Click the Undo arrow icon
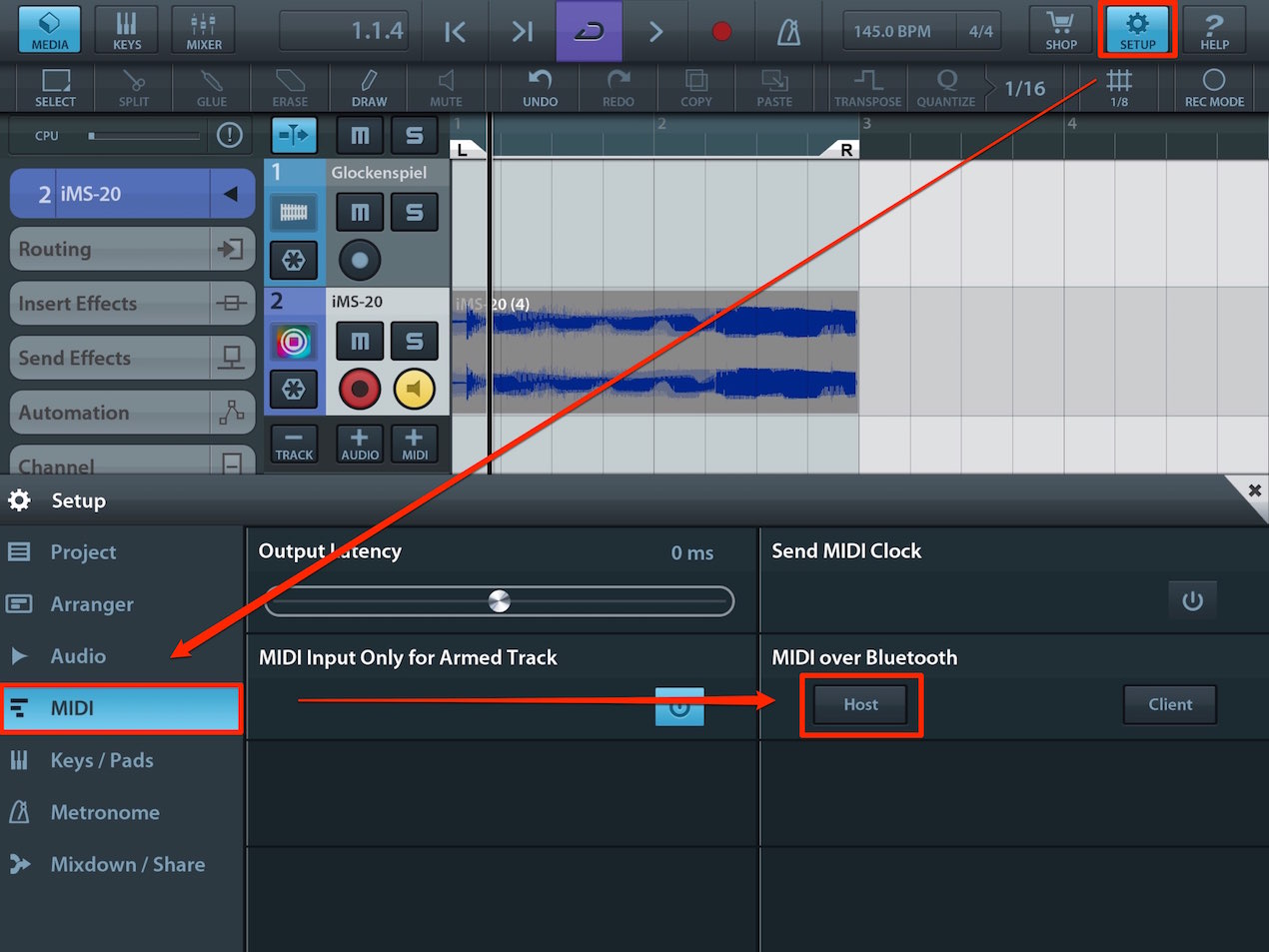1269x952 pixels. point(540,88)
